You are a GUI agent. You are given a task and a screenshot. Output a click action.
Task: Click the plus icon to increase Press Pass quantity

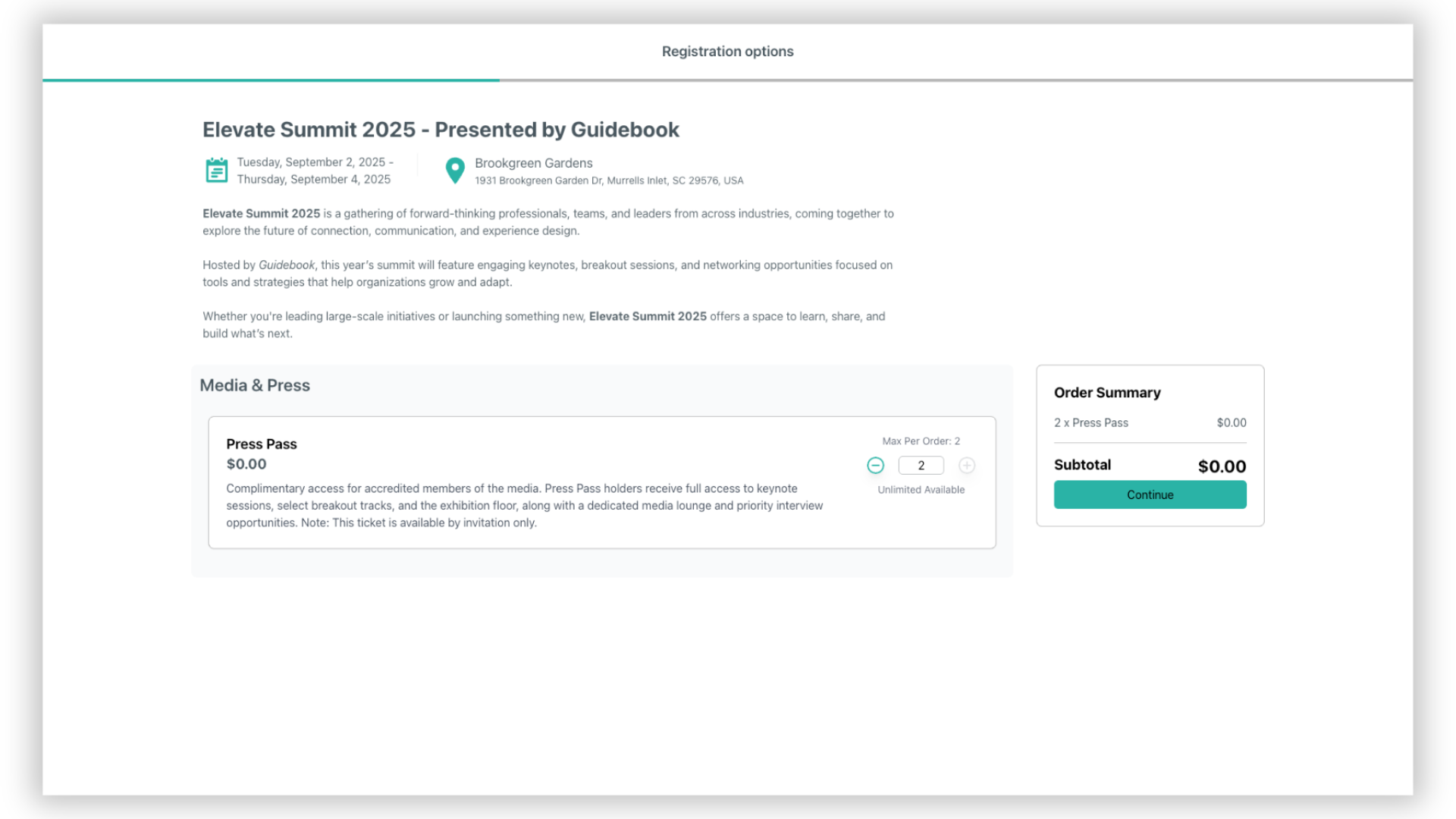[967, 465]
